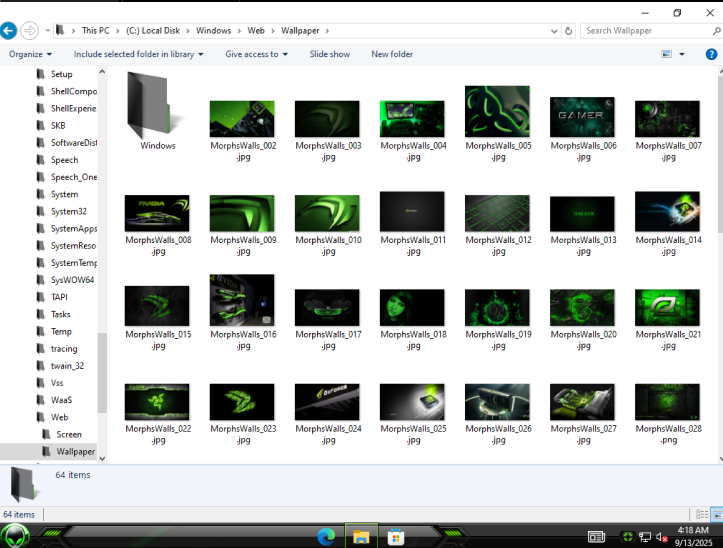723x548 pixels.
Task: Open the view options dropdown arrow
Action: click(x=682, y=54)
